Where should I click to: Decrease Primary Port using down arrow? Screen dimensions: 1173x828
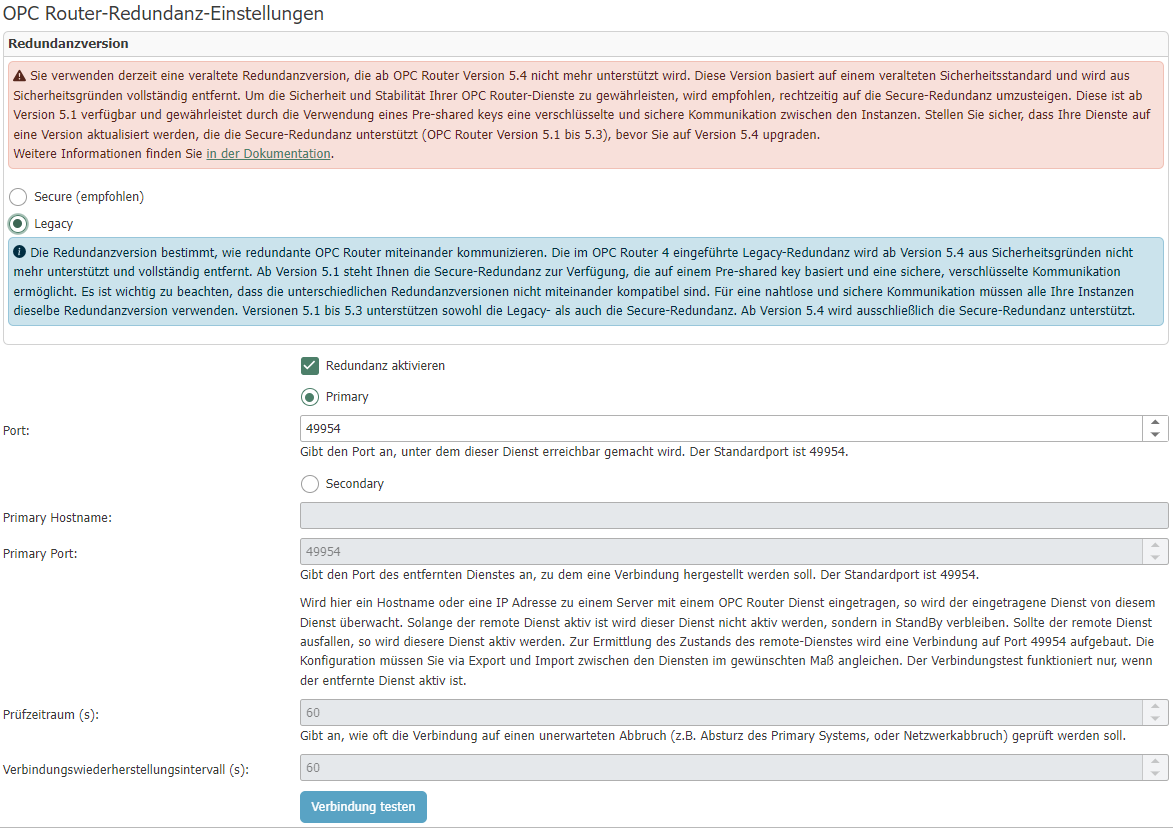[x=1155, y=558]
